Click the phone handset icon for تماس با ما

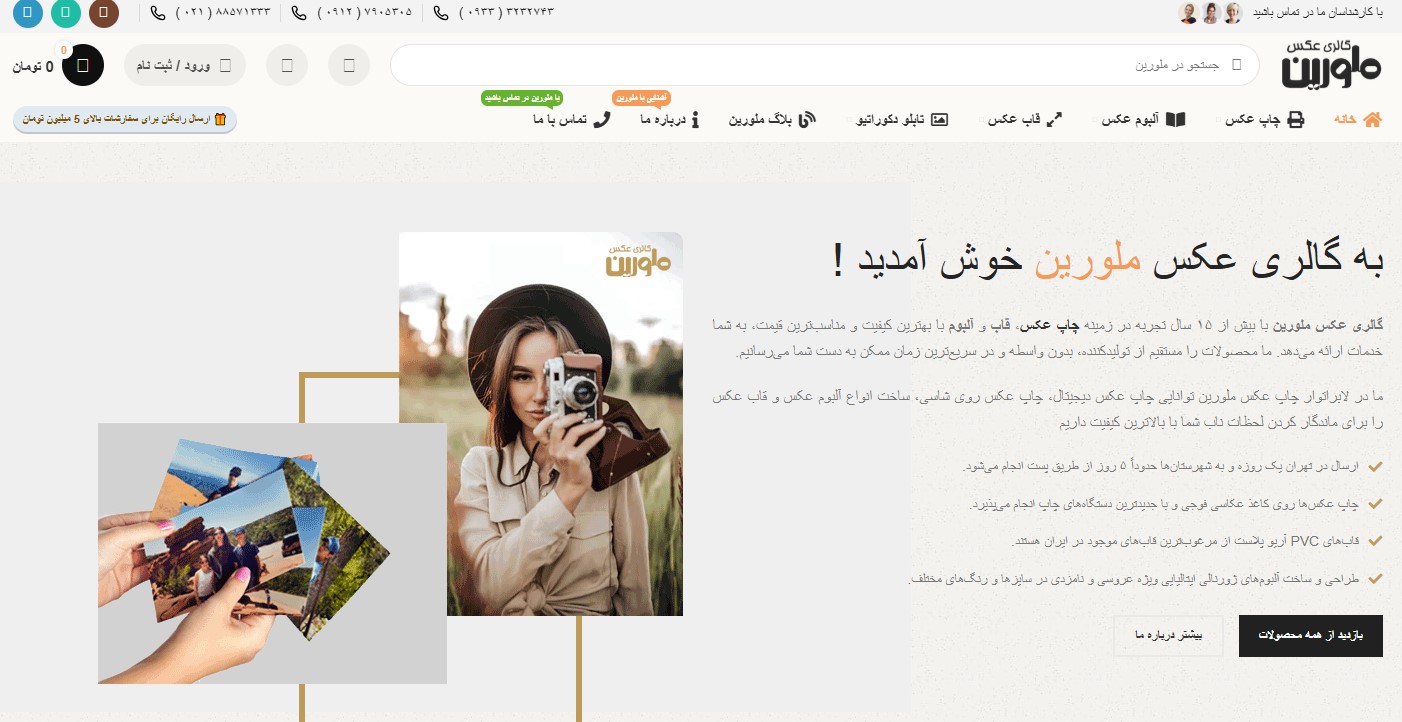coord(602,119)
